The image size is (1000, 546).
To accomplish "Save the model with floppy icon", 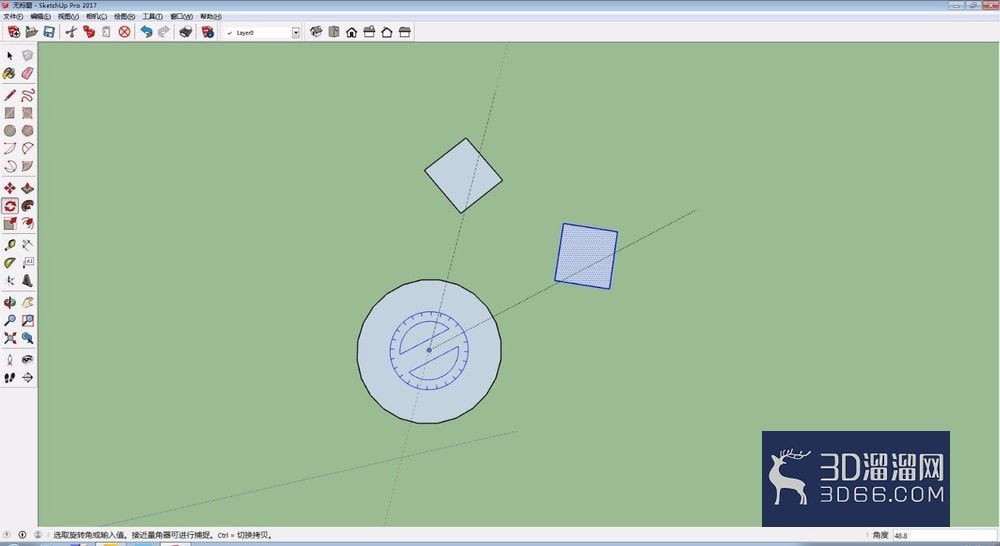I will 48,32.
